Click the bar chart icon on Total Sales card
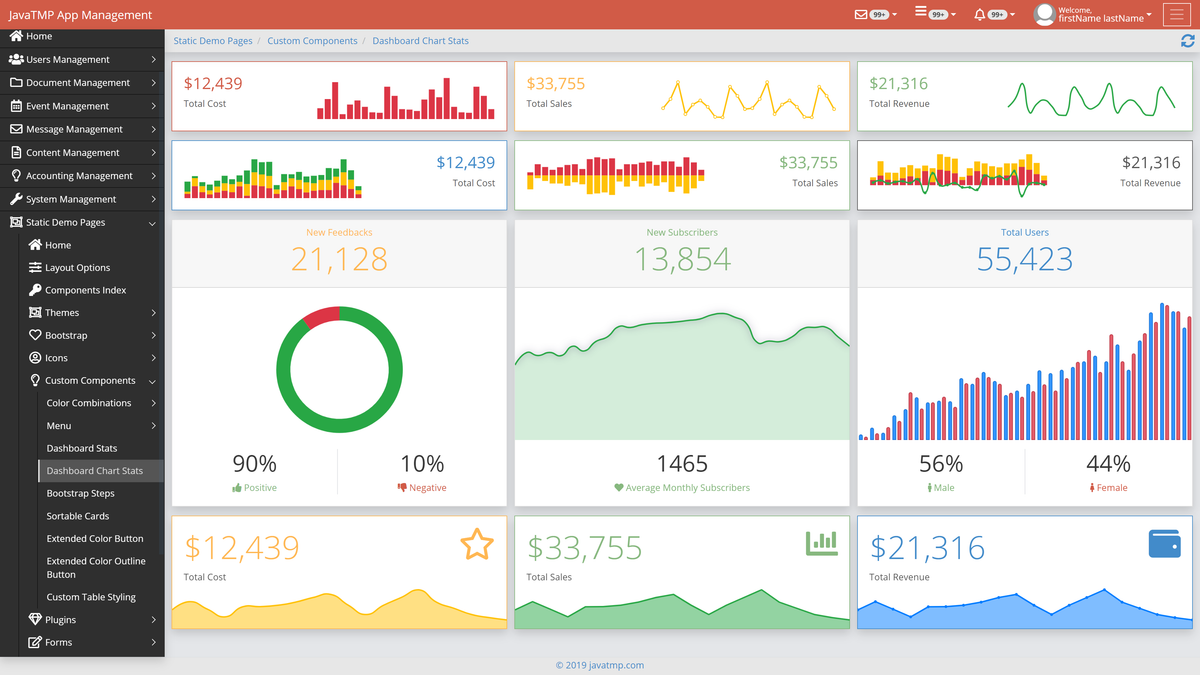 pyautogui.click(x=821, y=541)
